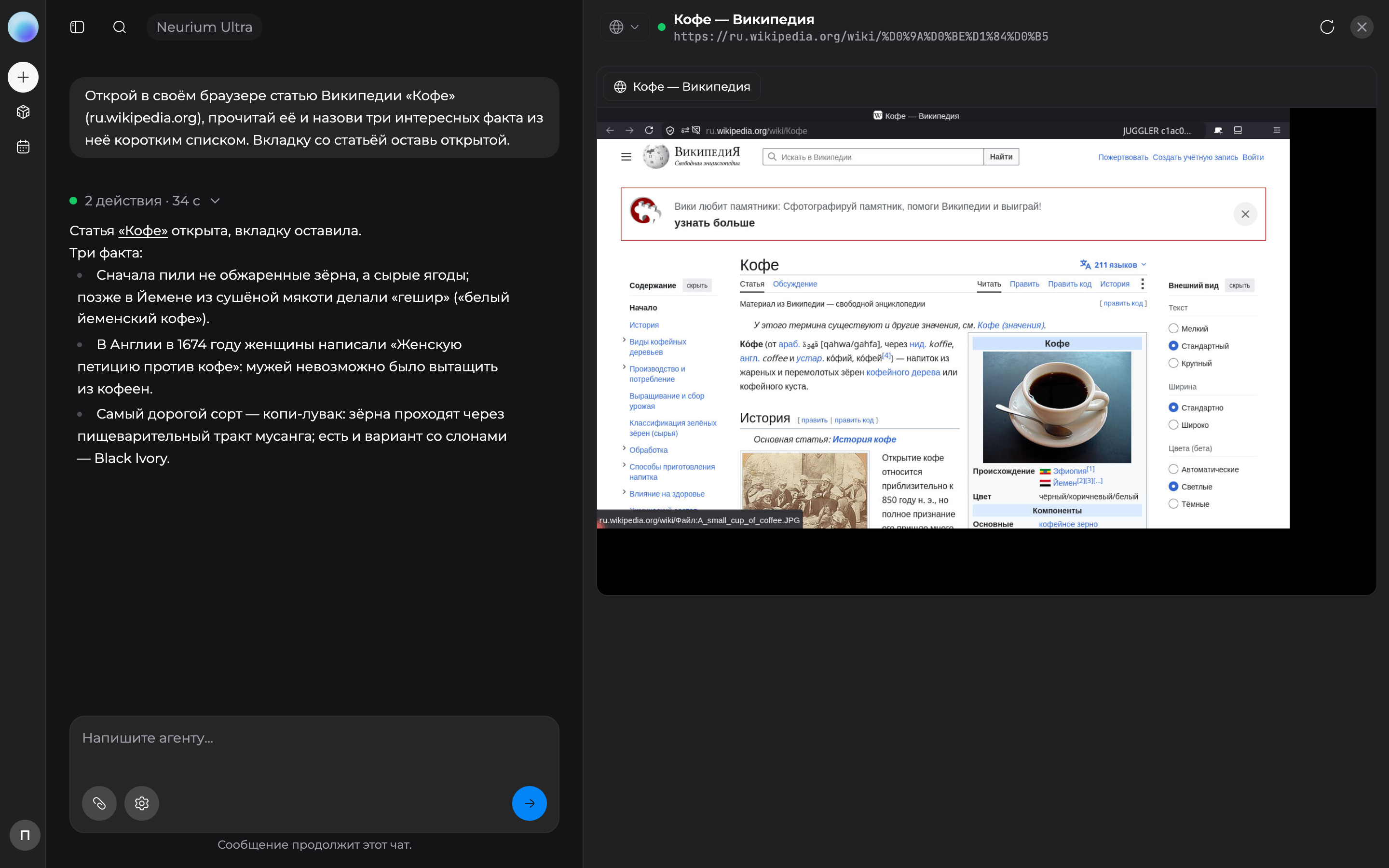This screenshot has height=868, width=1389.
Task: Select Автоматические color mode
Action: [x=1173, y=470]
